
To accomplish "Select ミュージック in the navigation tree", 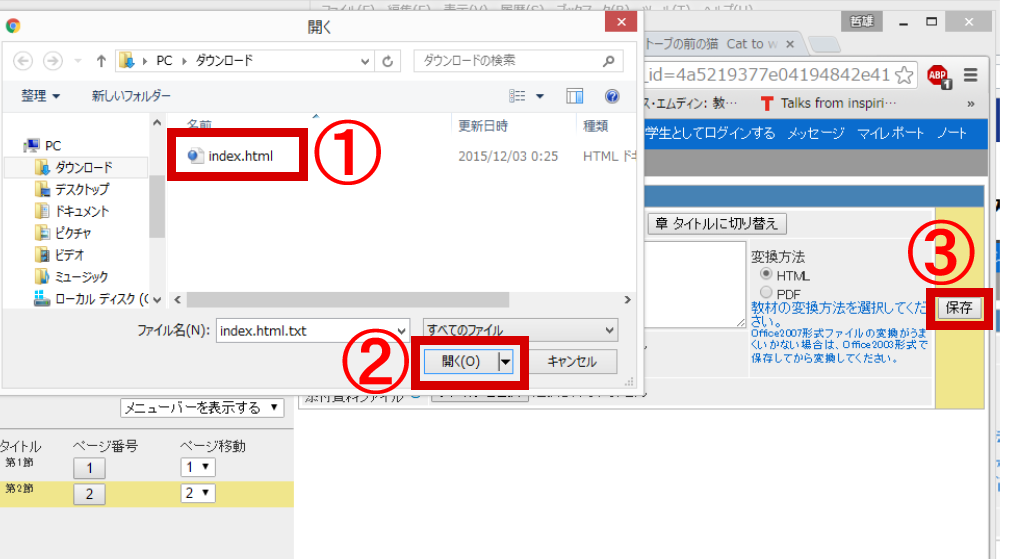I will point(71,277).
